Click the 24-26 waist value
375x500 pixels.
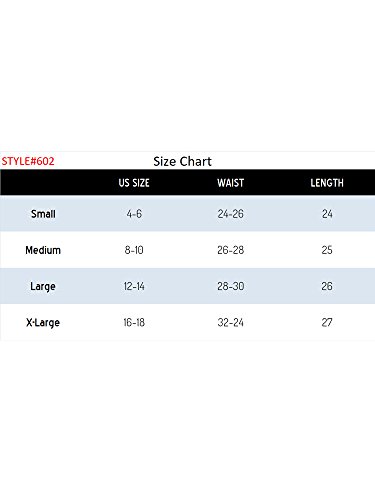(x=231, y=214)
